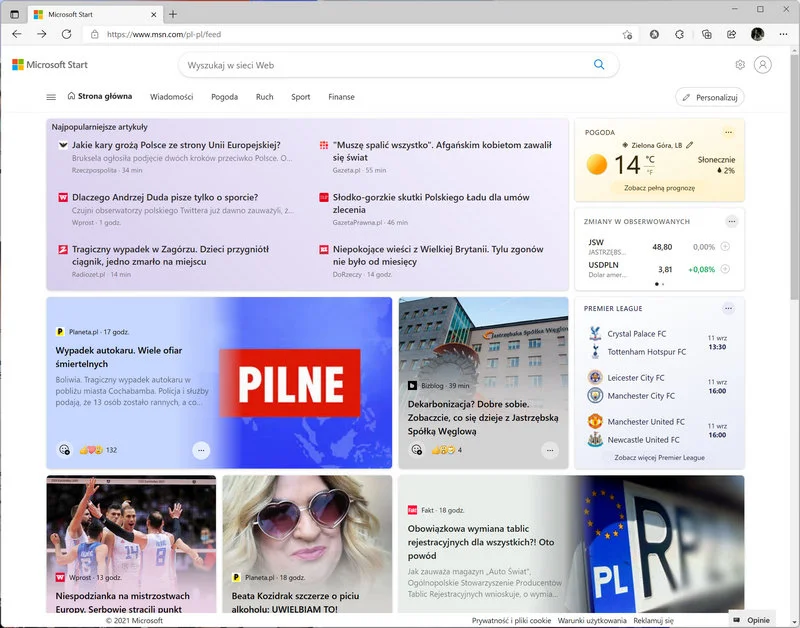Add USDPLN to watchlist
Viewport: 800px width, 628px height.
pyautogui.click(x=725, y=269)
